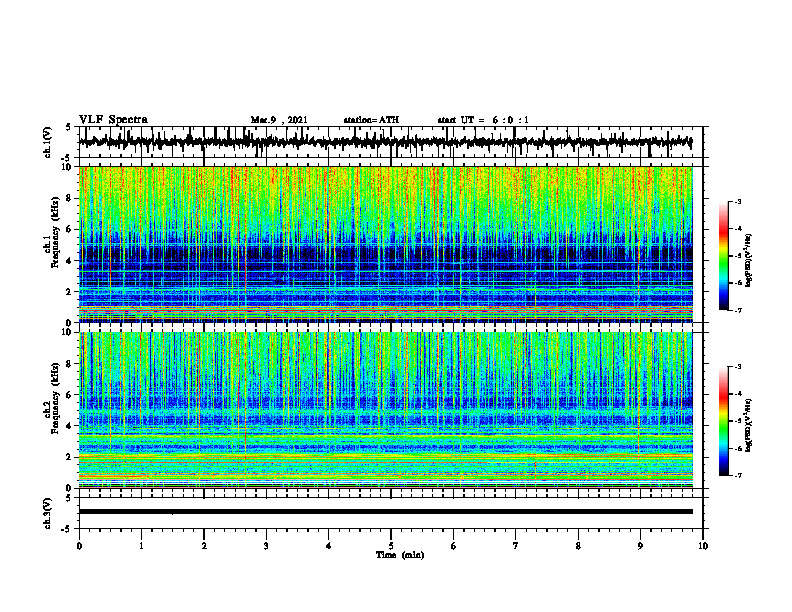Click the "ch.1(V)" waveform axis label

point(47,142)
